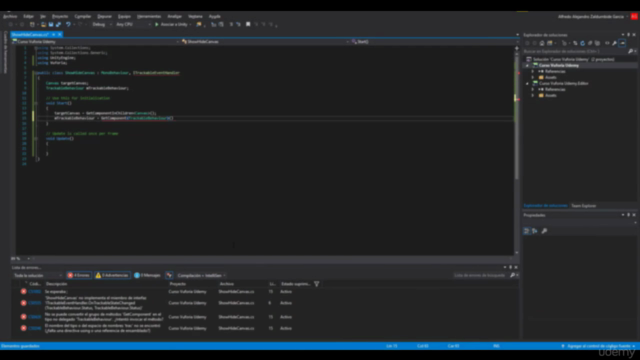Click the Categorized view icon in Propiedades
Viewport: 640px width, 360px height.
tap(527, 231)
